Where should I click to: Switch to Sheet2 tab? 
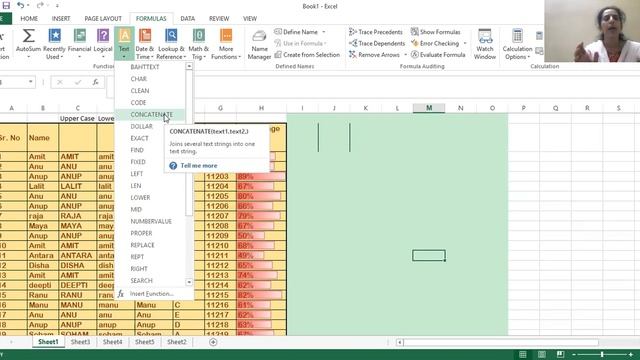177,342
